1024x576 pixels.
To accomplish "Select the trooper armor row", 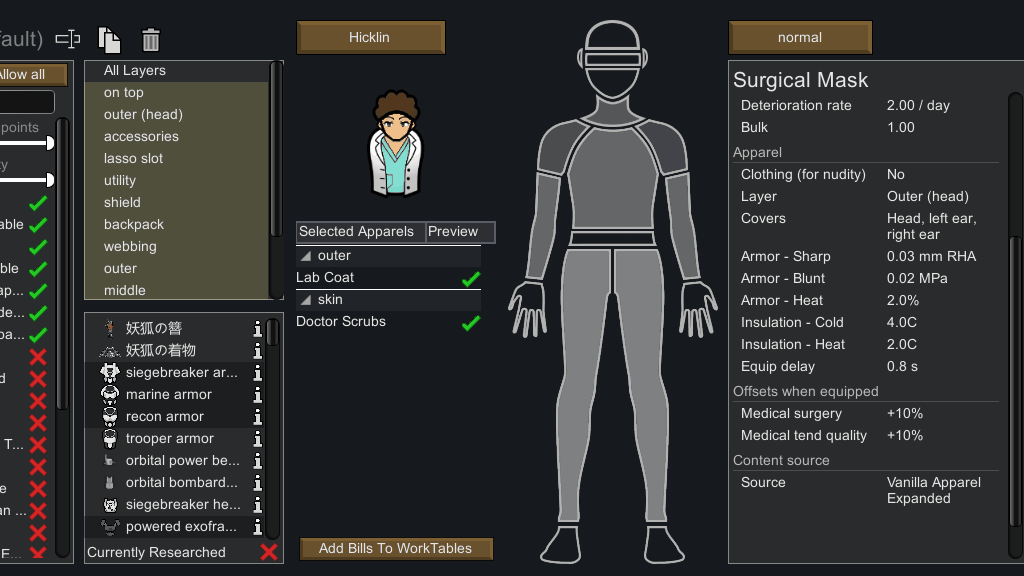I will click(x=175, y=439).
